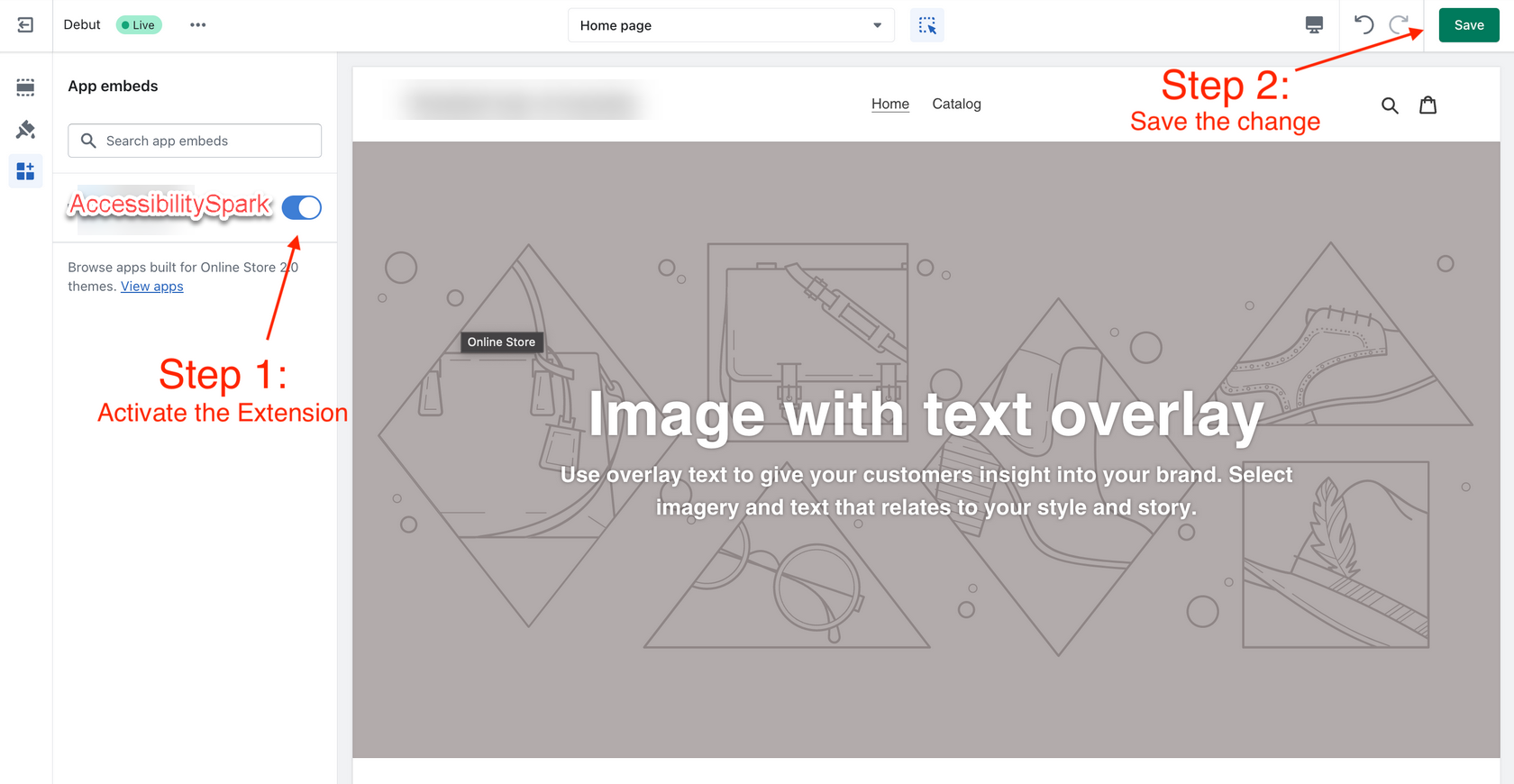Open Catalog in the store navigation
Image resolution: width=1514 pixels, height=784 pixels.
pos(956,104)
